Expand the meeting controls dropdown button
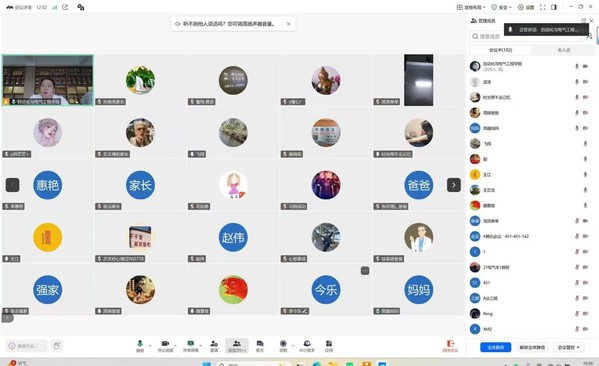Image resolution: width=599 pixels, height=366 pixels. (x=568, y=347)
